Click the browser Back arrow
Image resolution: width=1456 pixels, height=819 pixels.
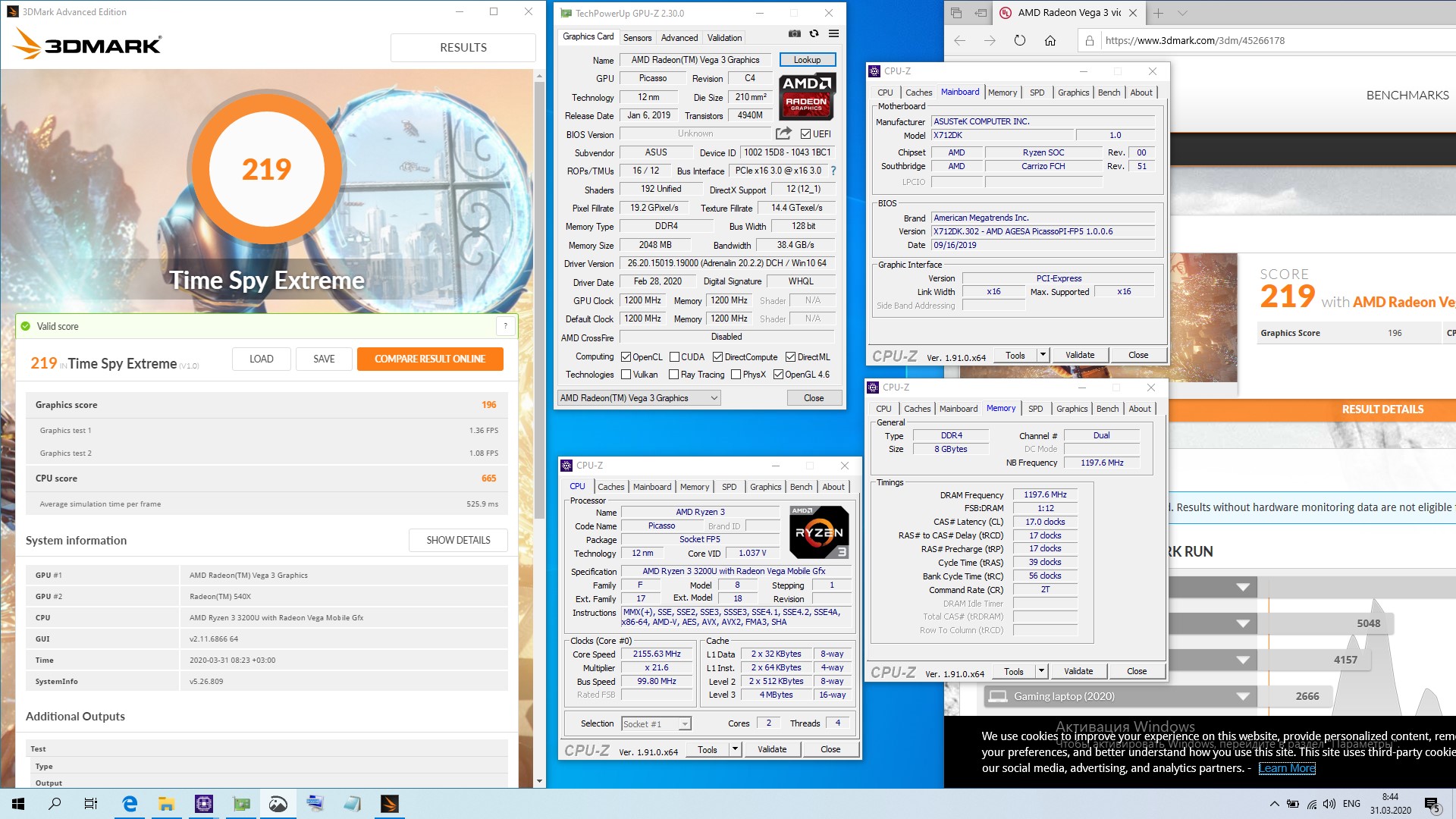click(x=959, y=40)
